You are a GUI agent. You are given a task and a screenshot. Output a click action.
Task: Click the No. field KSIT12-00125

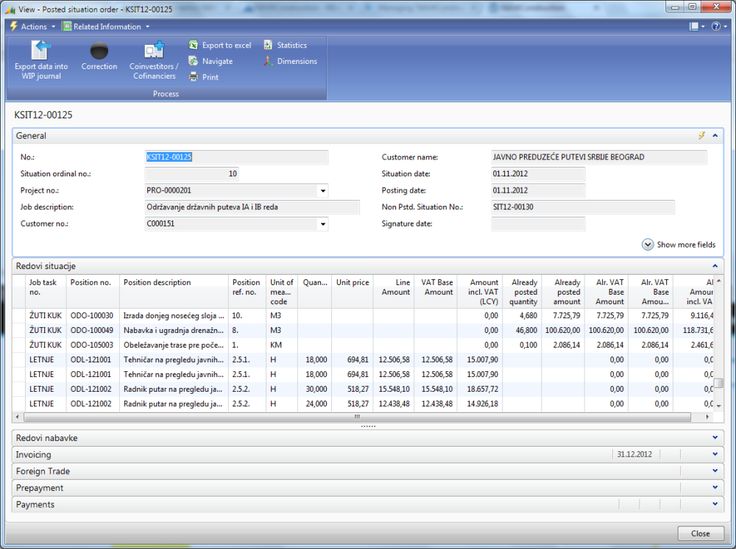point(237,157)
